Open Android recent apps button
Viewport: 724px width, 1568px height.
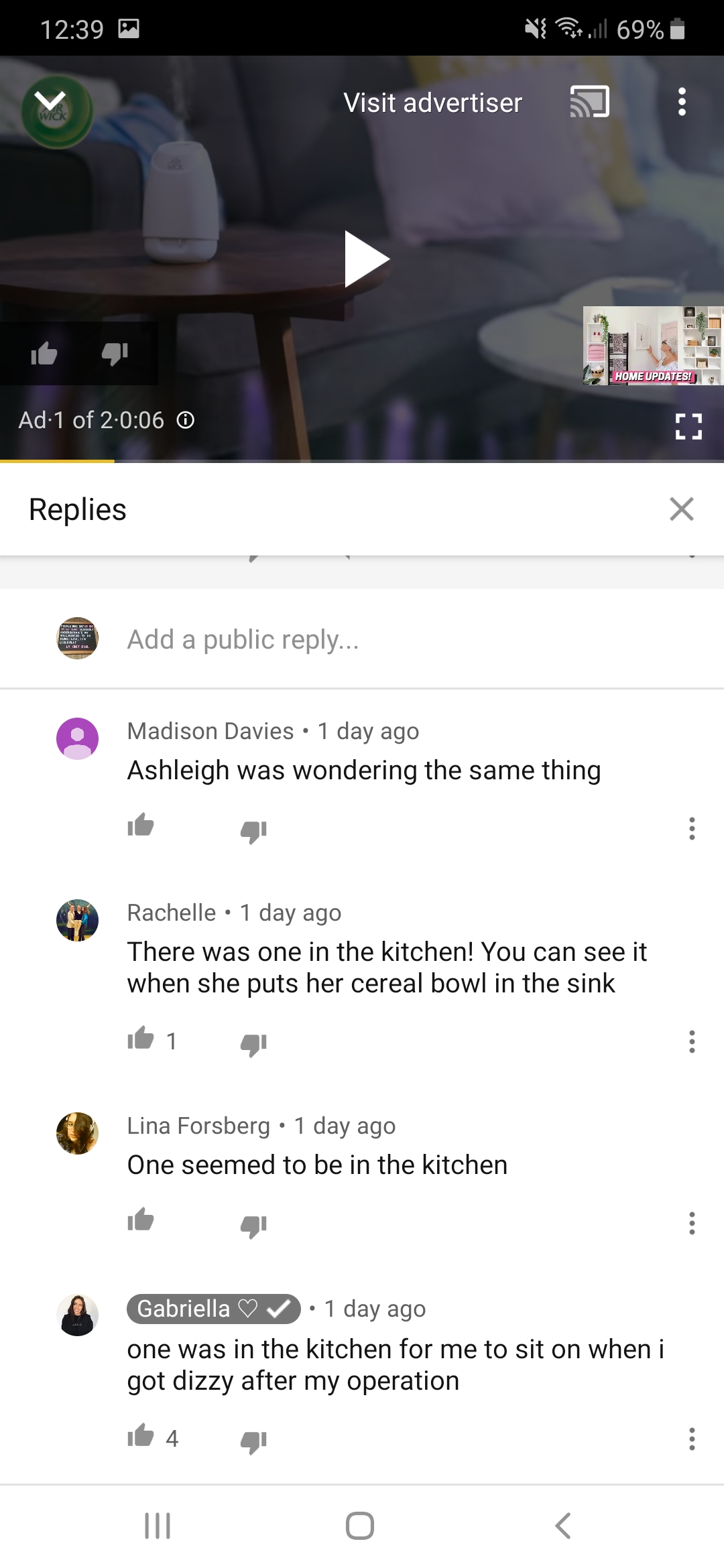(158, 1526)
